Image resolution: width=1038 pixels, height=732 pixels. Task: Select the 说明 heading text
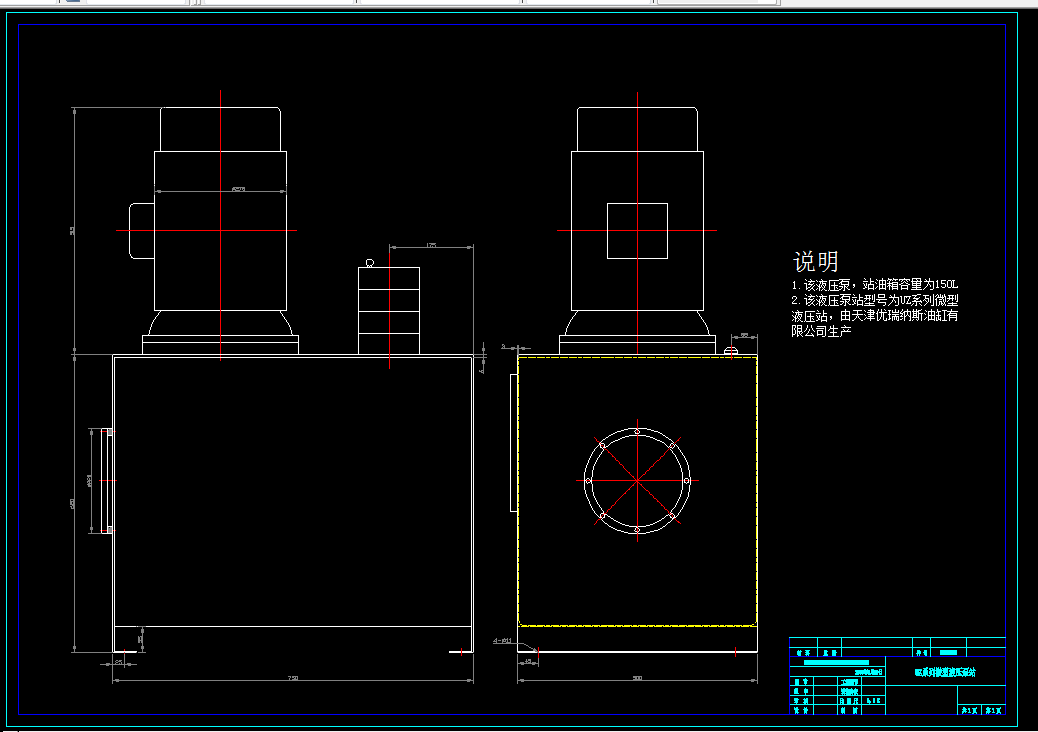tap(816, 261)
